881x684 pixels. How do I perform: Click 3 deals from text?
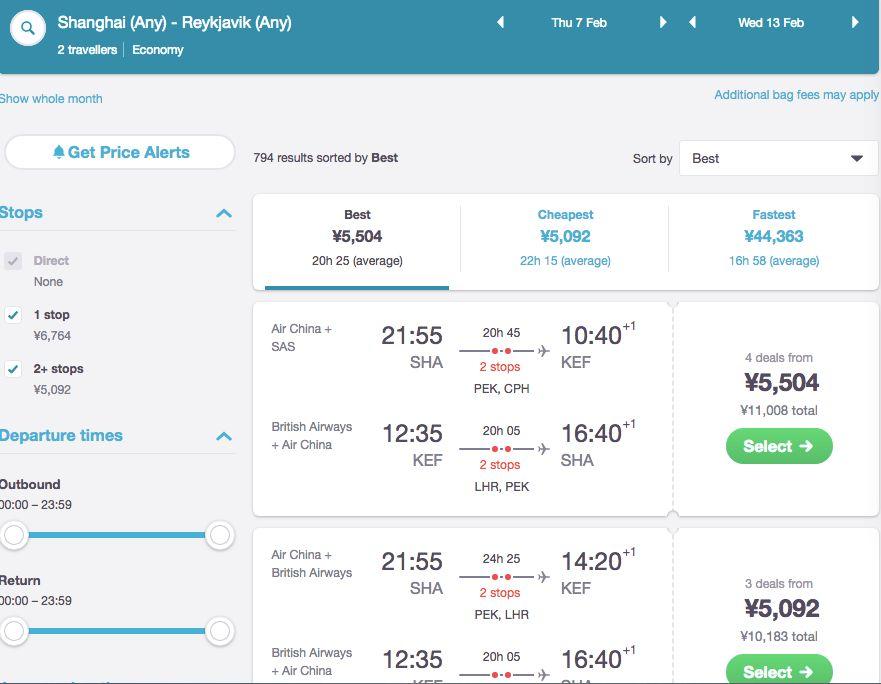click(779, 584)
